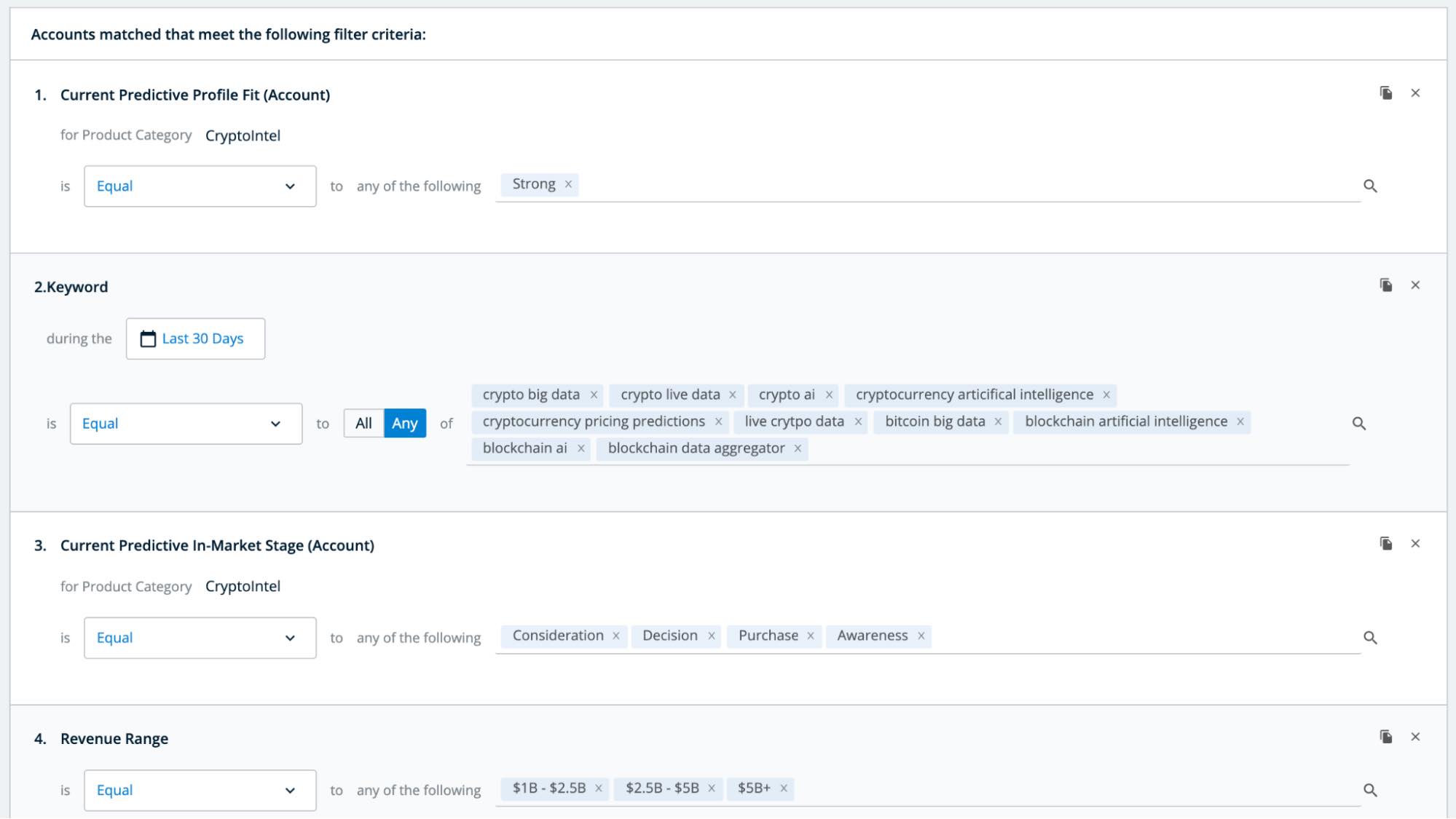
Task: Click the search icon in filter 3
Action: [x=1370, y=637]
